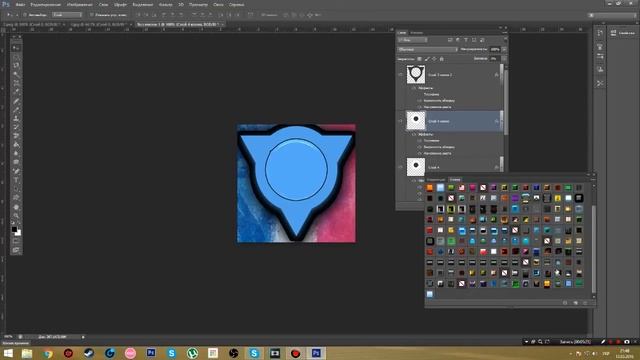The image size is (640, 360).
Task: Select the Quick Selection tool
Action: (x=16, y=75)
